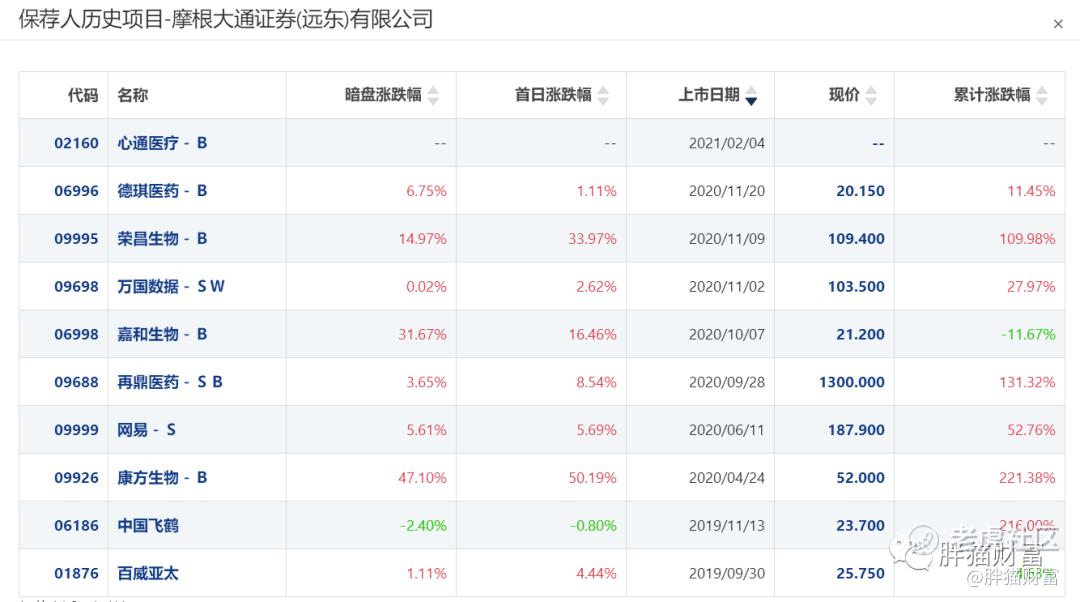This screenshot has height=602, width=1080.
Task: Click stock code 02160
Action: 76,143
